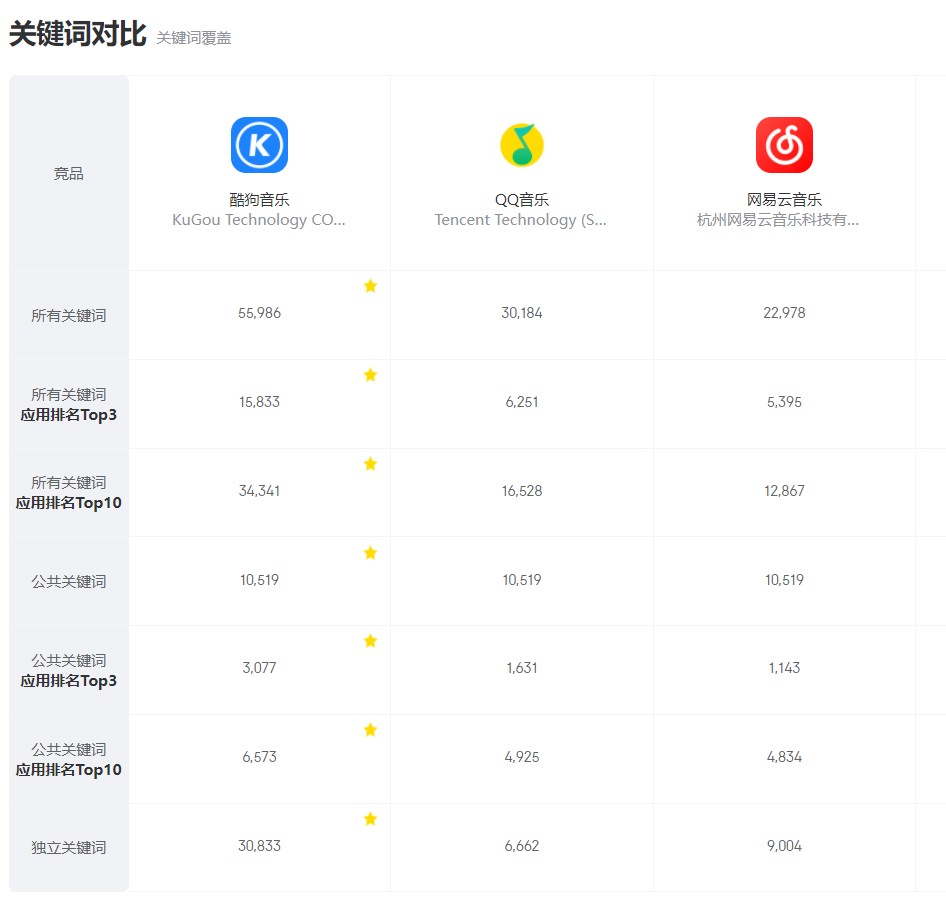
Task: Click the star on 所有关键词应用排名Top10 row
Action: pyautogui.click(x=371, y=464)
